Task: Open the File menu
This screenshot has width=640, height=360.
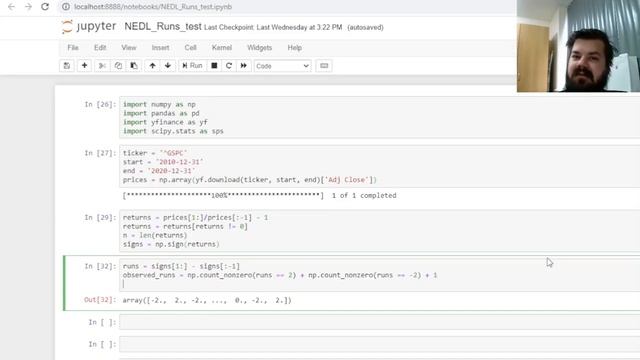Action: click(73, 48)
